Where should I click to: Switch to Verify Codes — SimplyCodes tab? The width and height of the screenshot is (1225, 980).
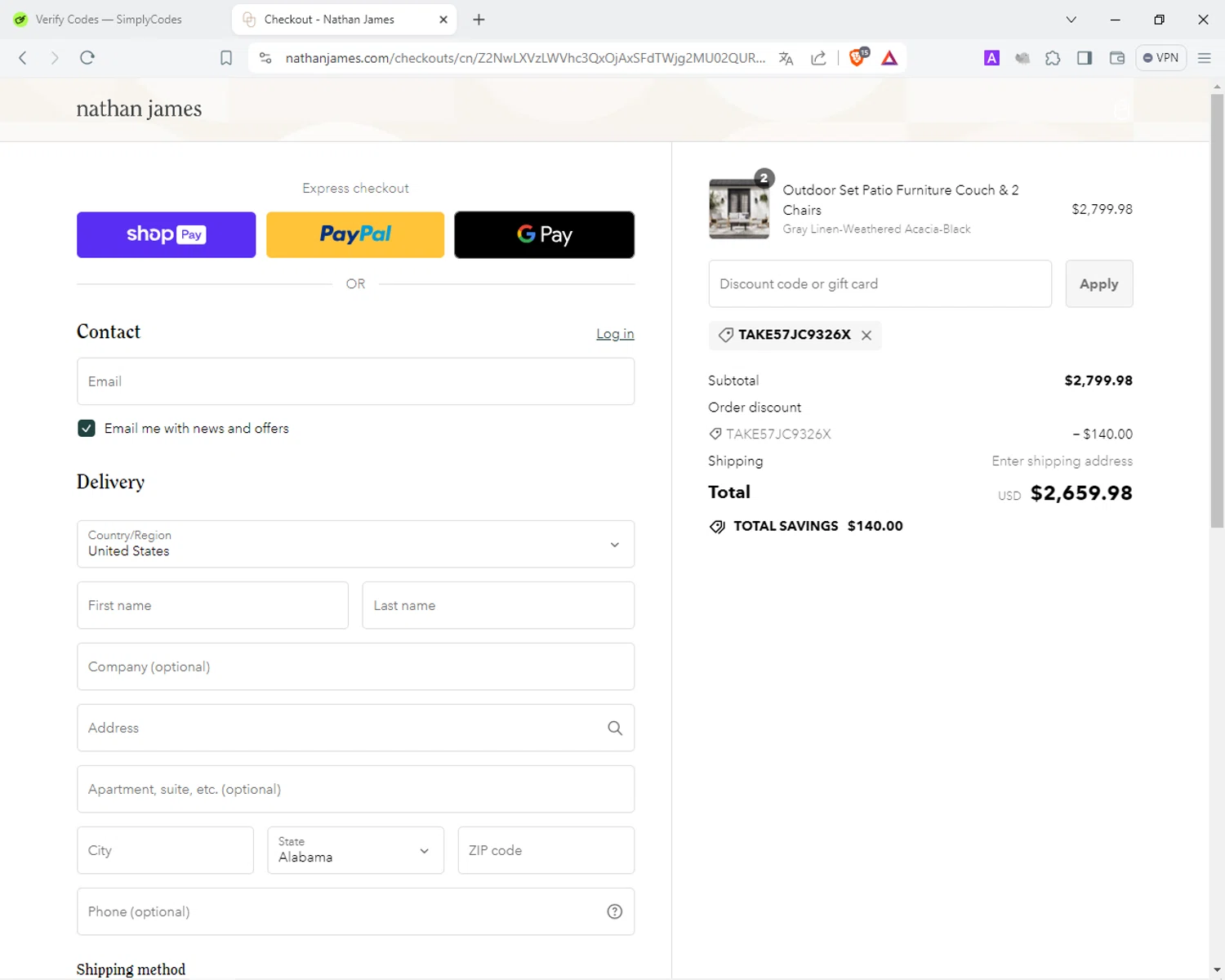click(x=109, y=20)
